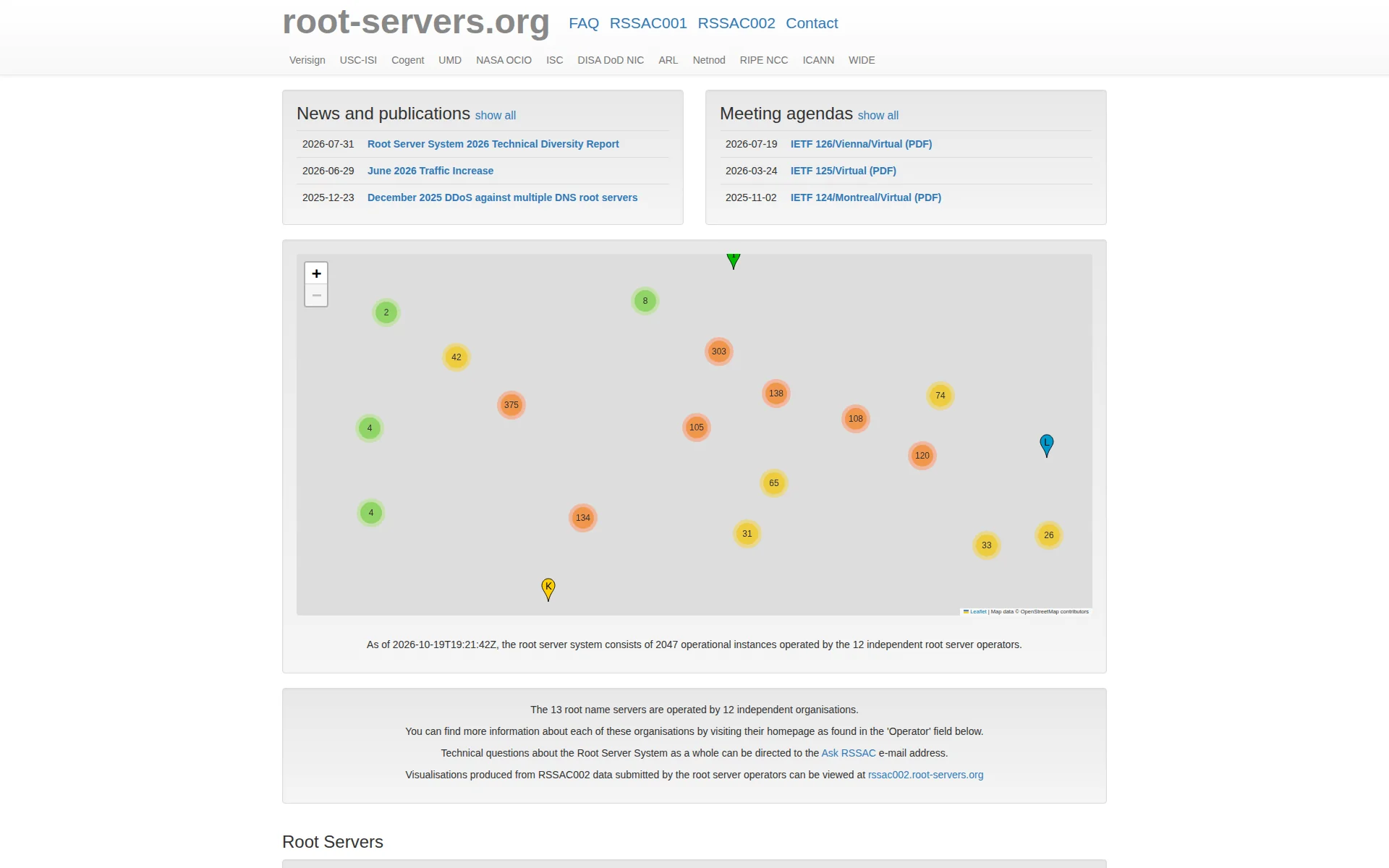
Task: Select WIDE operator link
Action: tap(862, 60)
